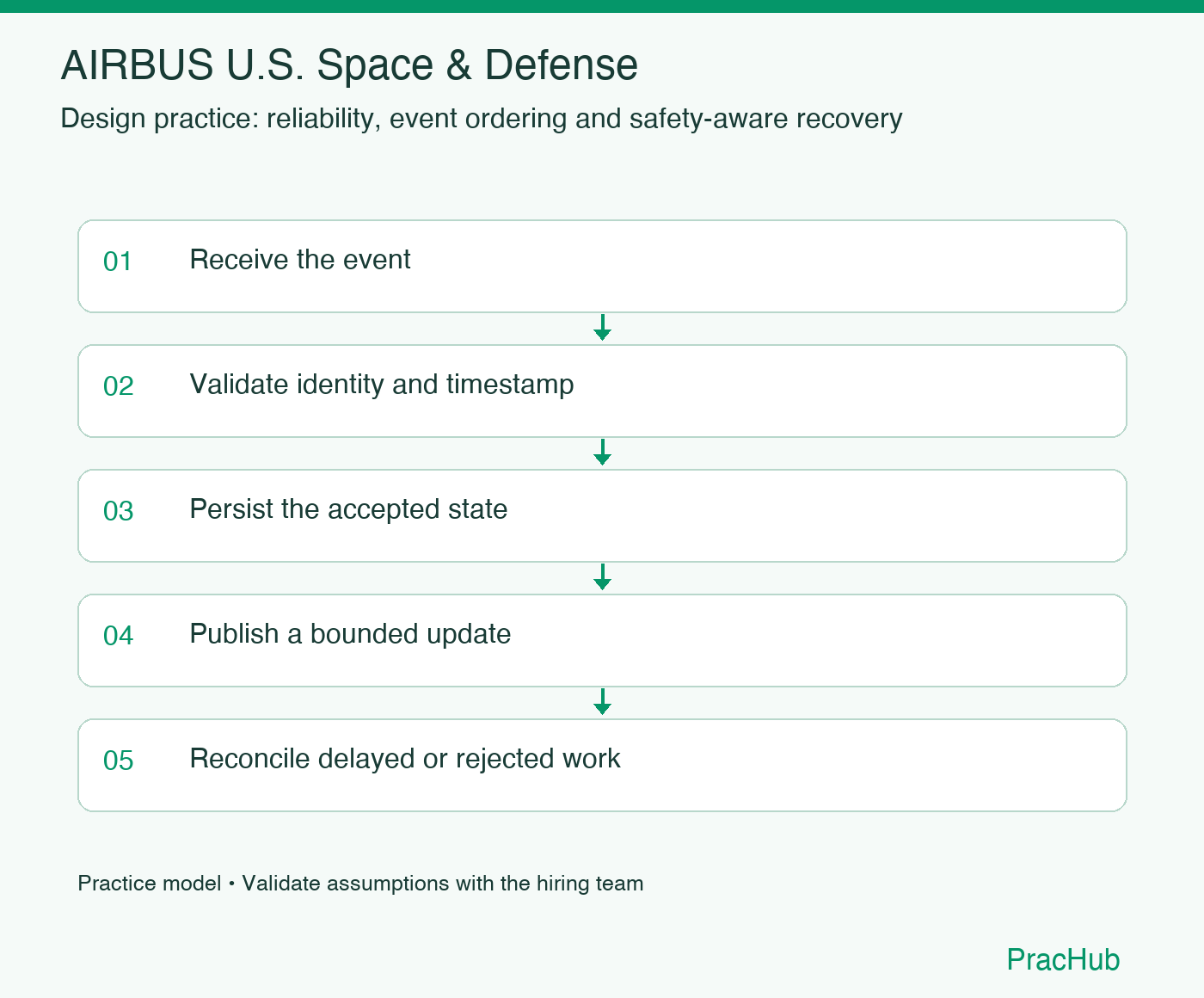Select the subtitle starting with Design practice

(482, 119)
